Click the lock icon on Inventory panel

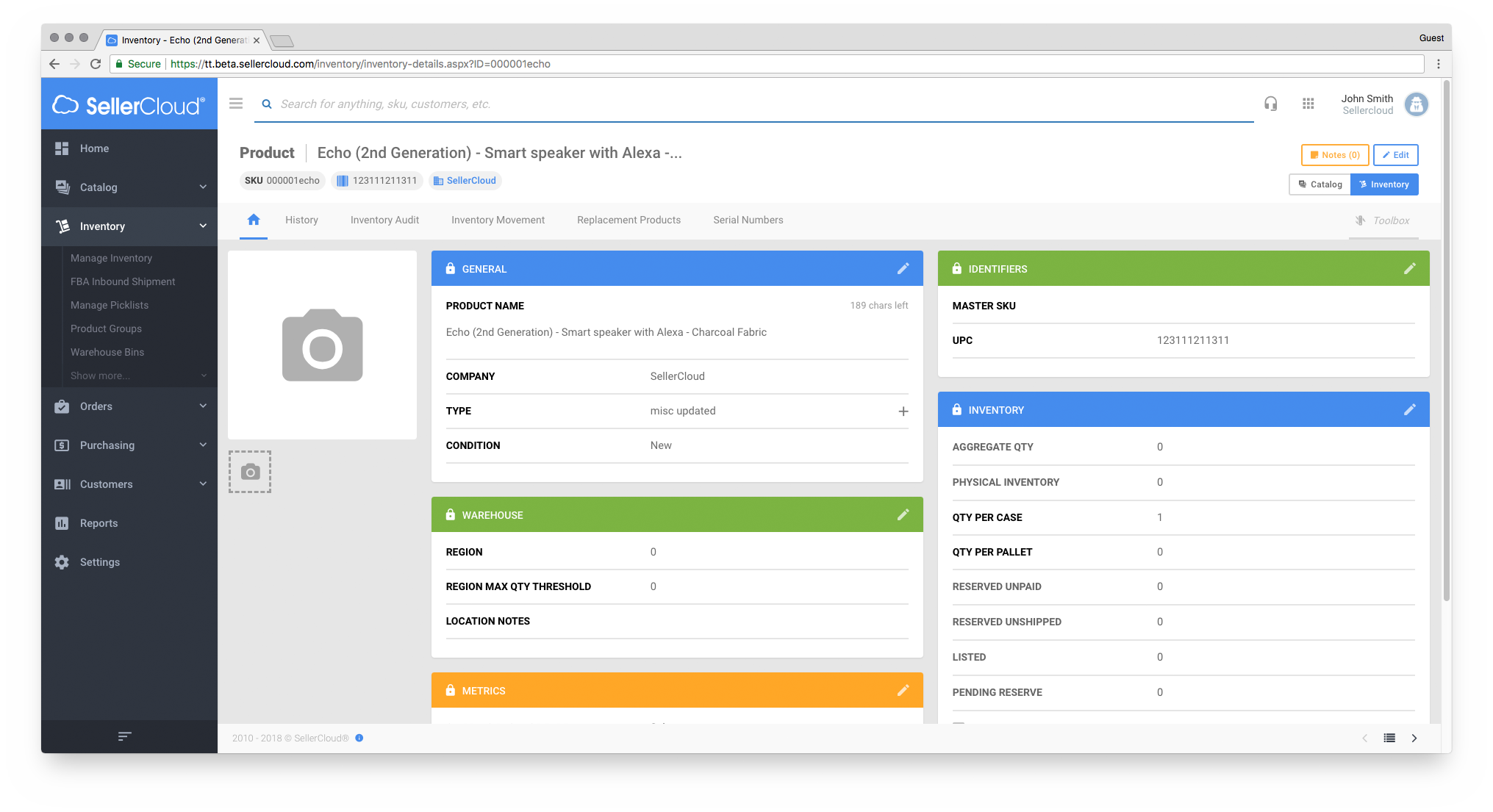[957, 409]
